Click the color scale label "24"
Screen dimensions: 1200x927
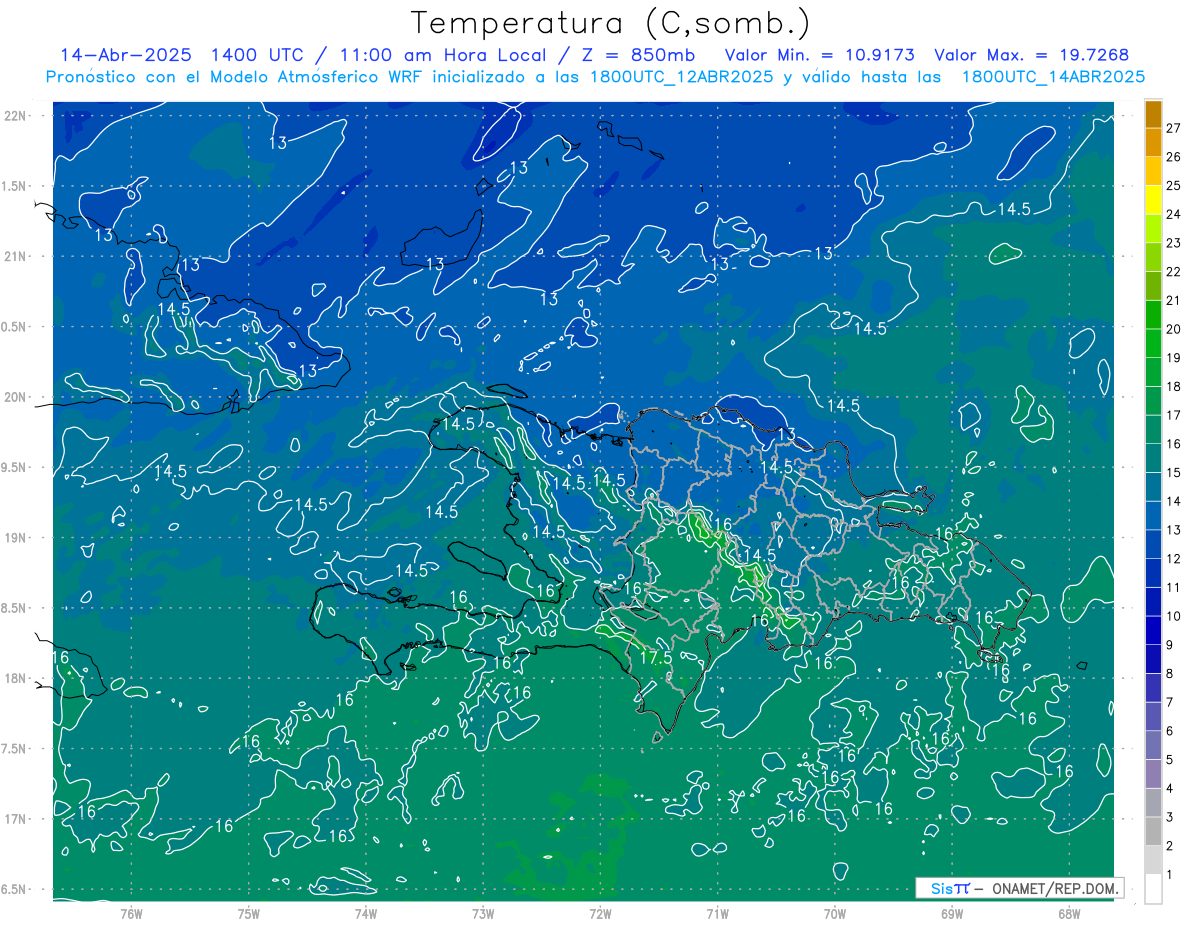1173,214
